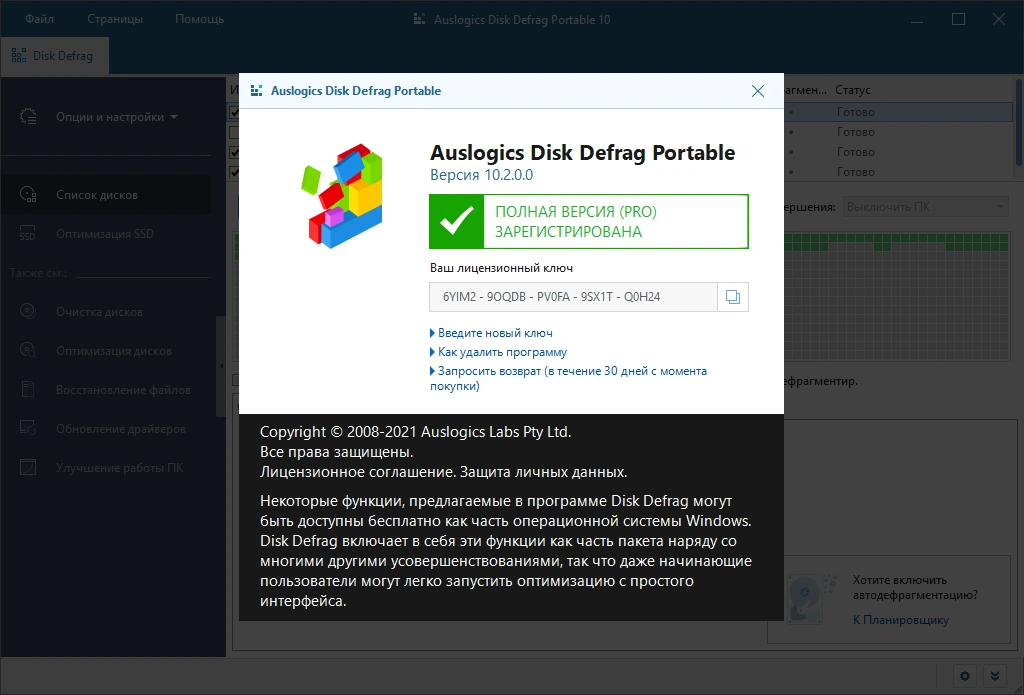This screenshot has height=695, width=1024.
Task: Click the settings gear button in the bottom bar
Action: (x=965, y=676)
